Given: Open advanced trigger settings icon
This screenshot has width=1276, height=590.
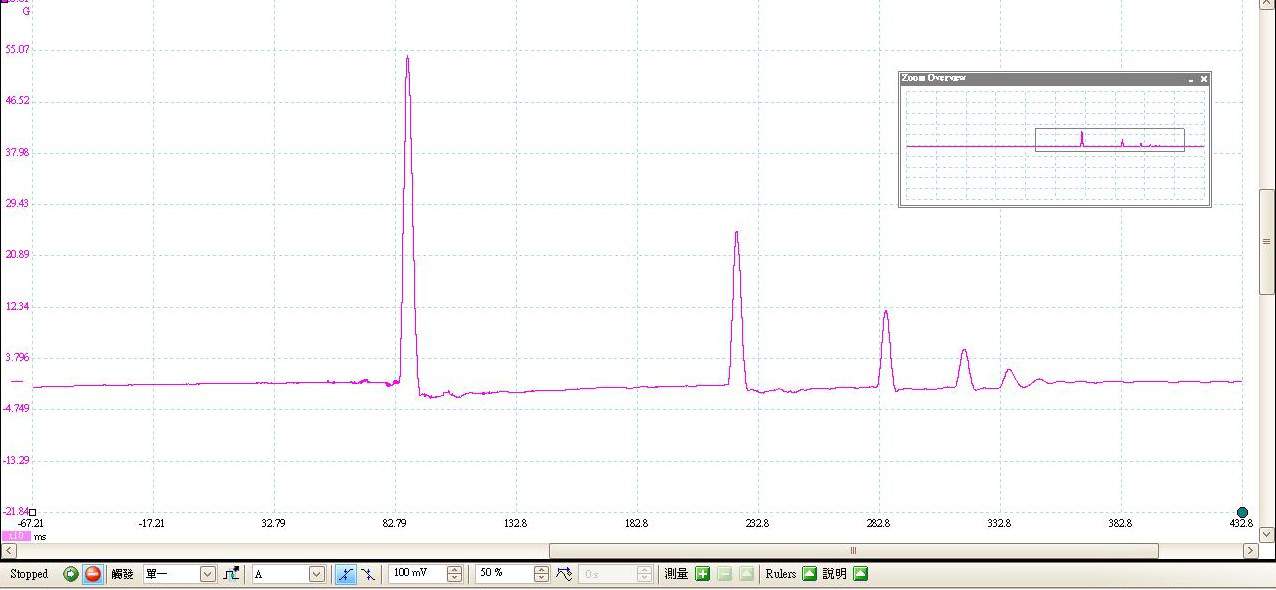Looking at the screenshot, I should pos(231,574).
